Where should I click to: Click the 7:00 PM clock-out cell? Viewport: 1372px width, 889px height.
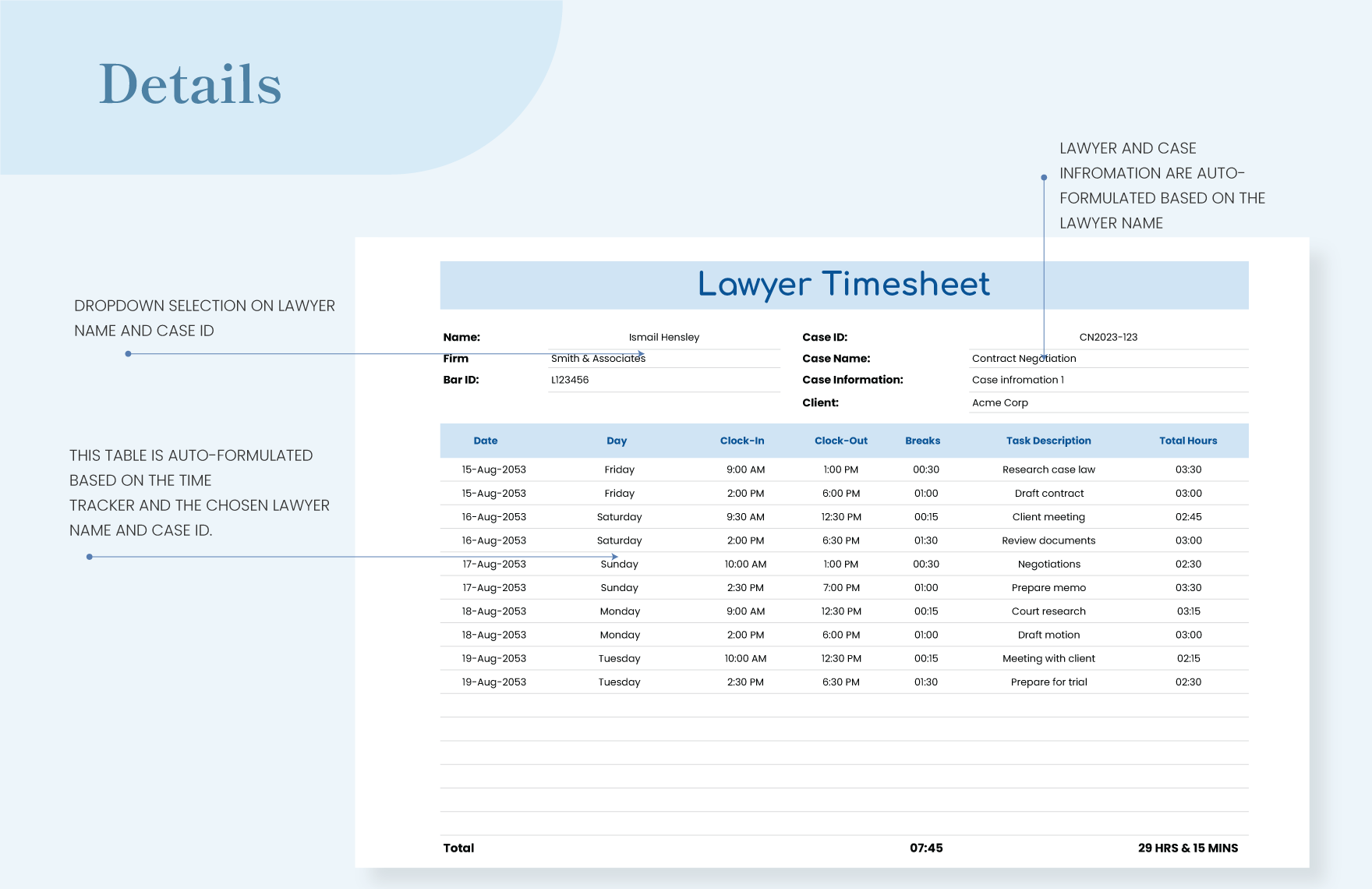coord(841,587)
